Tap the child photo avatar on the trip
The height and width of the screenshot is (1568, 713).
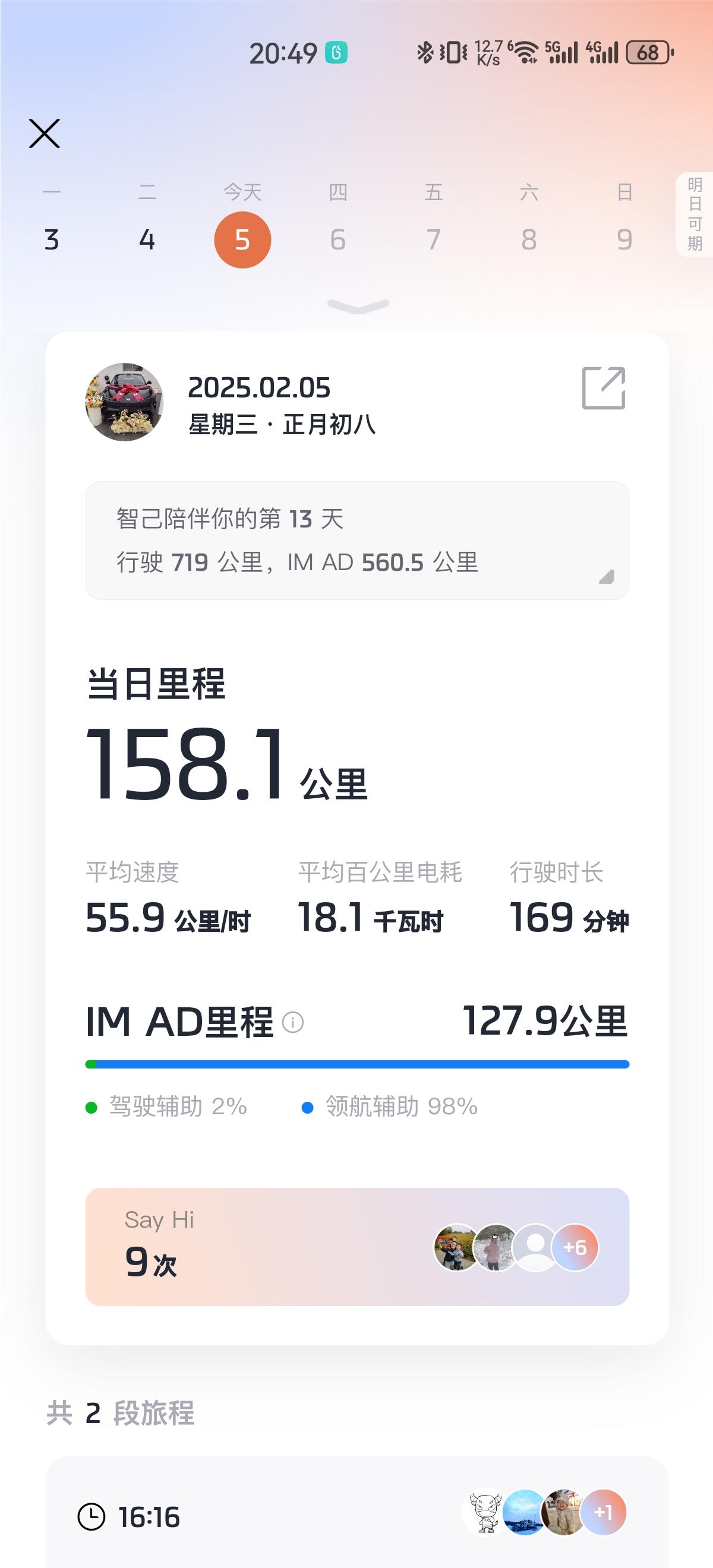[x=563, y=1512]
